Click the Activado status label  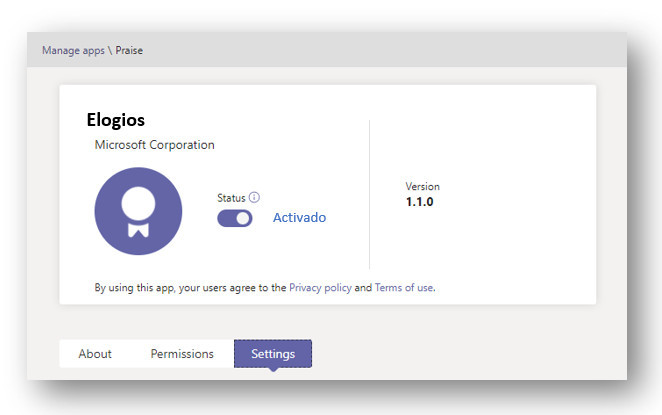(x=299, y=217)
